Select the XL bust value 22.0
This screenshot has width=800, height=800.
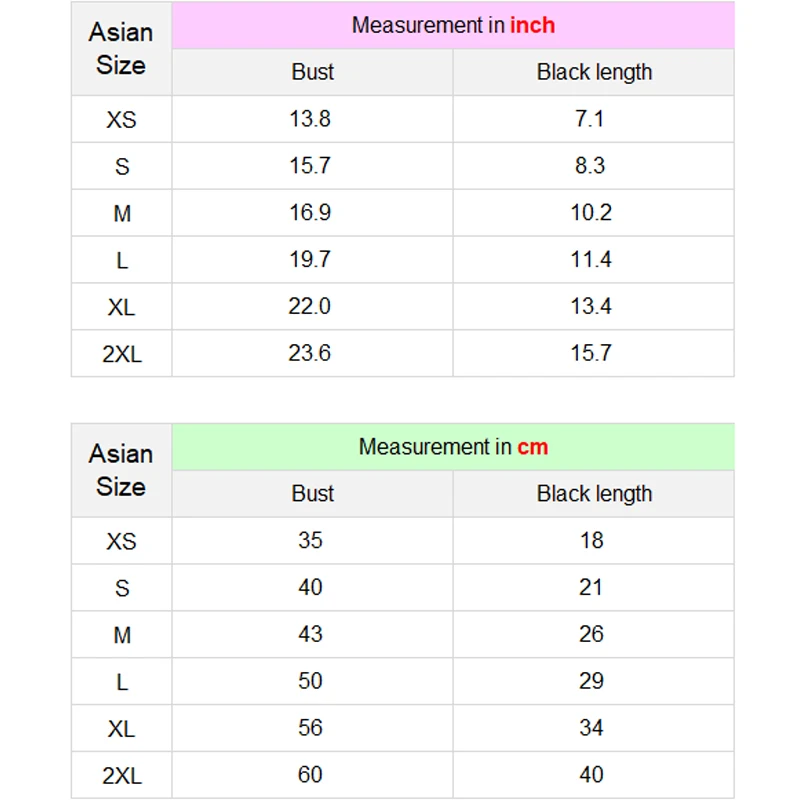[310, 307]
